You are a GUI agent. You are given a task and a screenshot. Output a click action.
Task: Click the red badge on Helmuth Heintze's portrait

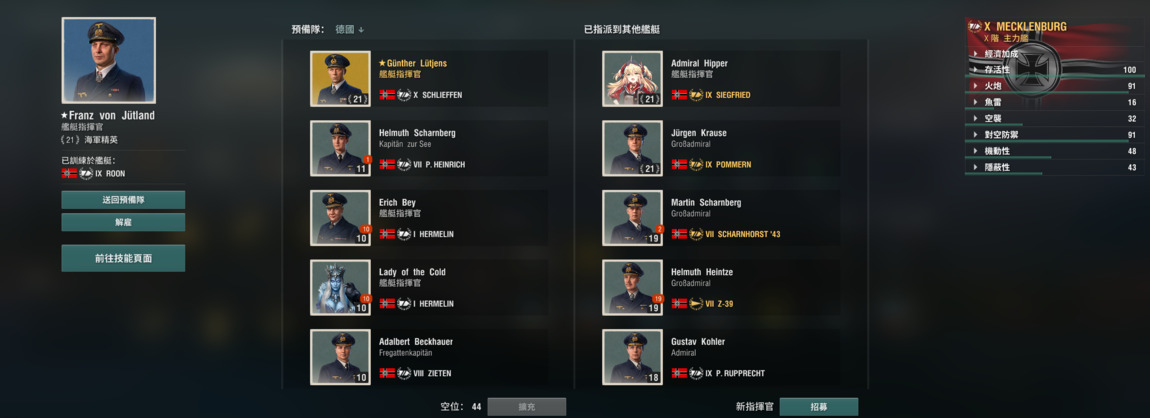pyautogui.click(x=658, y=298)
